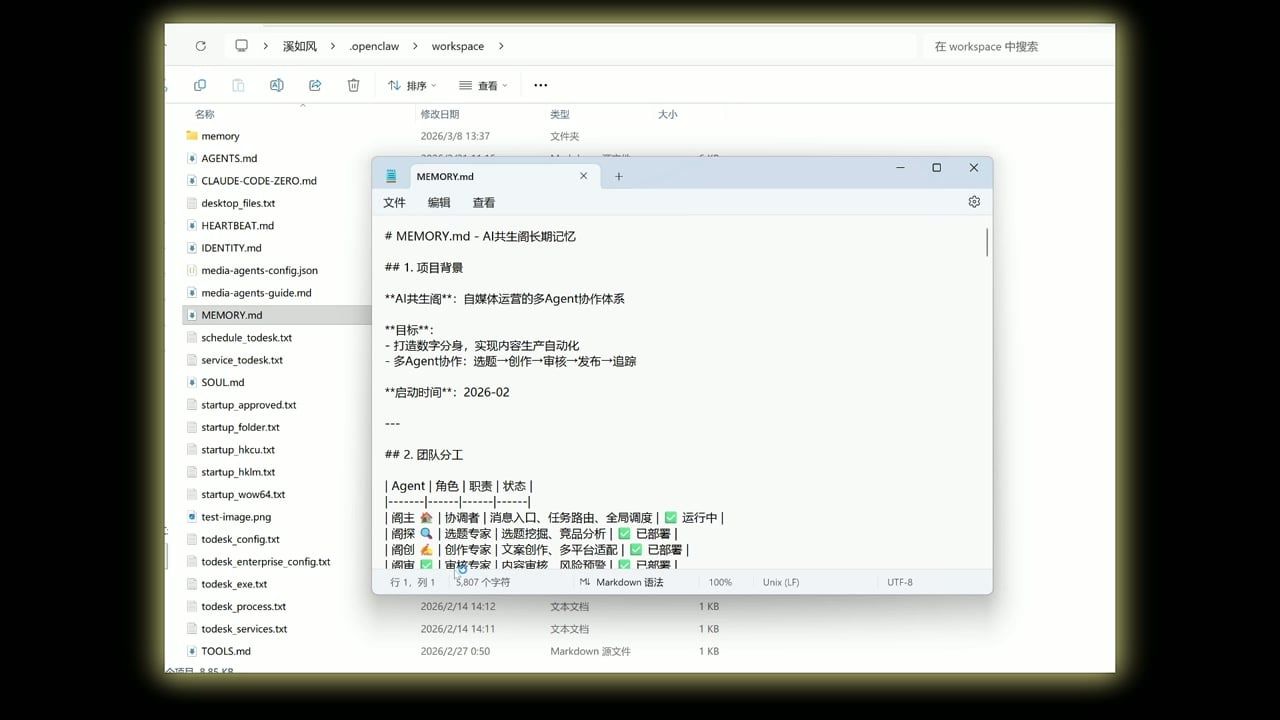Click the rename icon in Explorer toolbar
The width and height of the screenshot is (1280, 720).
coord(277,86)
